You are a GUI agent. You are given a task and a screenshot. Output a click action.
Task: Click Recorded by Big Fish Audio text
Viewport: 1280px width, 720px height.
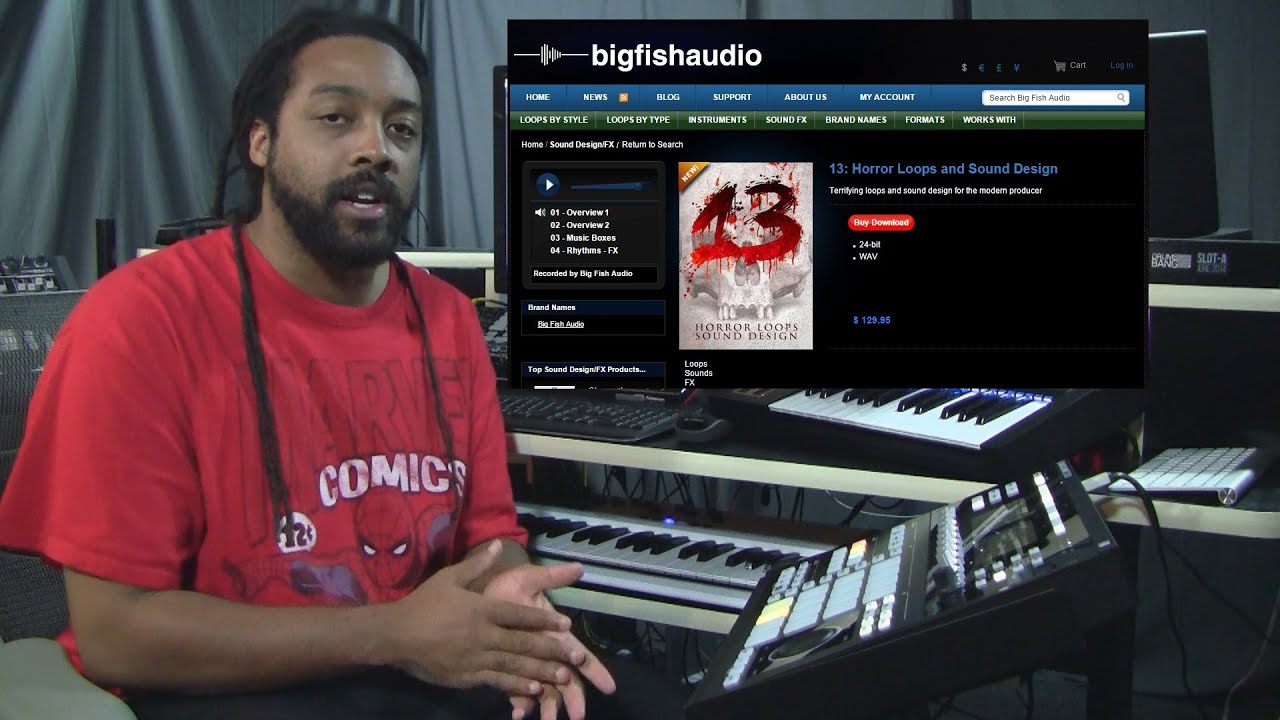pos(583,273)
